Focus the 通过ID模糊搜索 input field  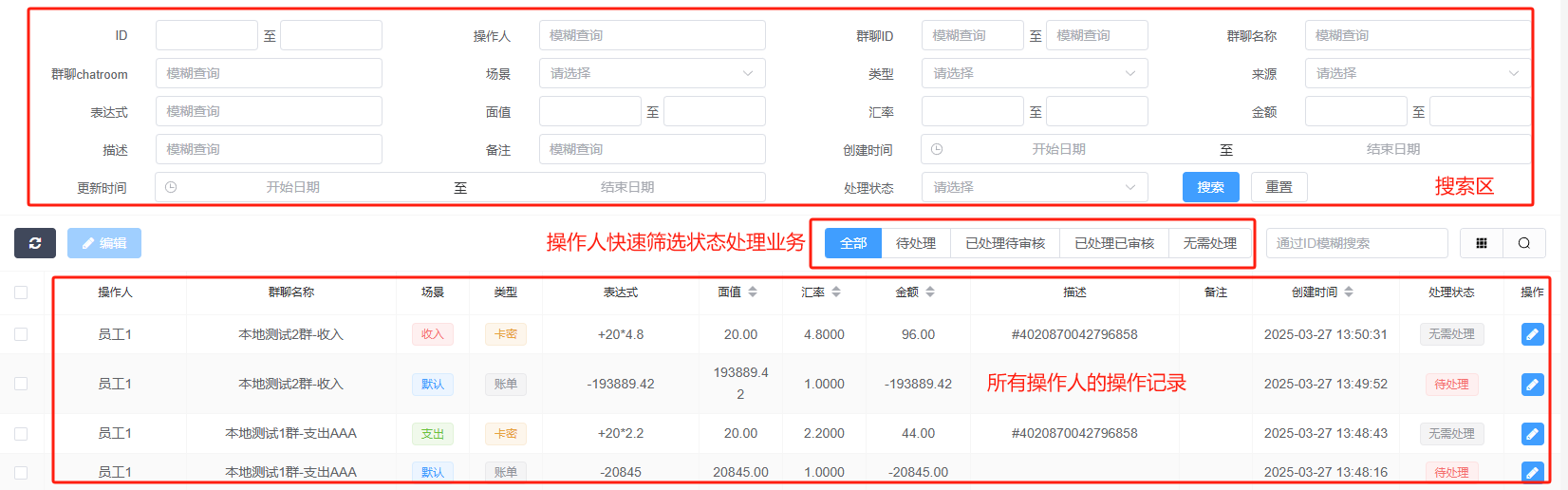[1355, 243]
